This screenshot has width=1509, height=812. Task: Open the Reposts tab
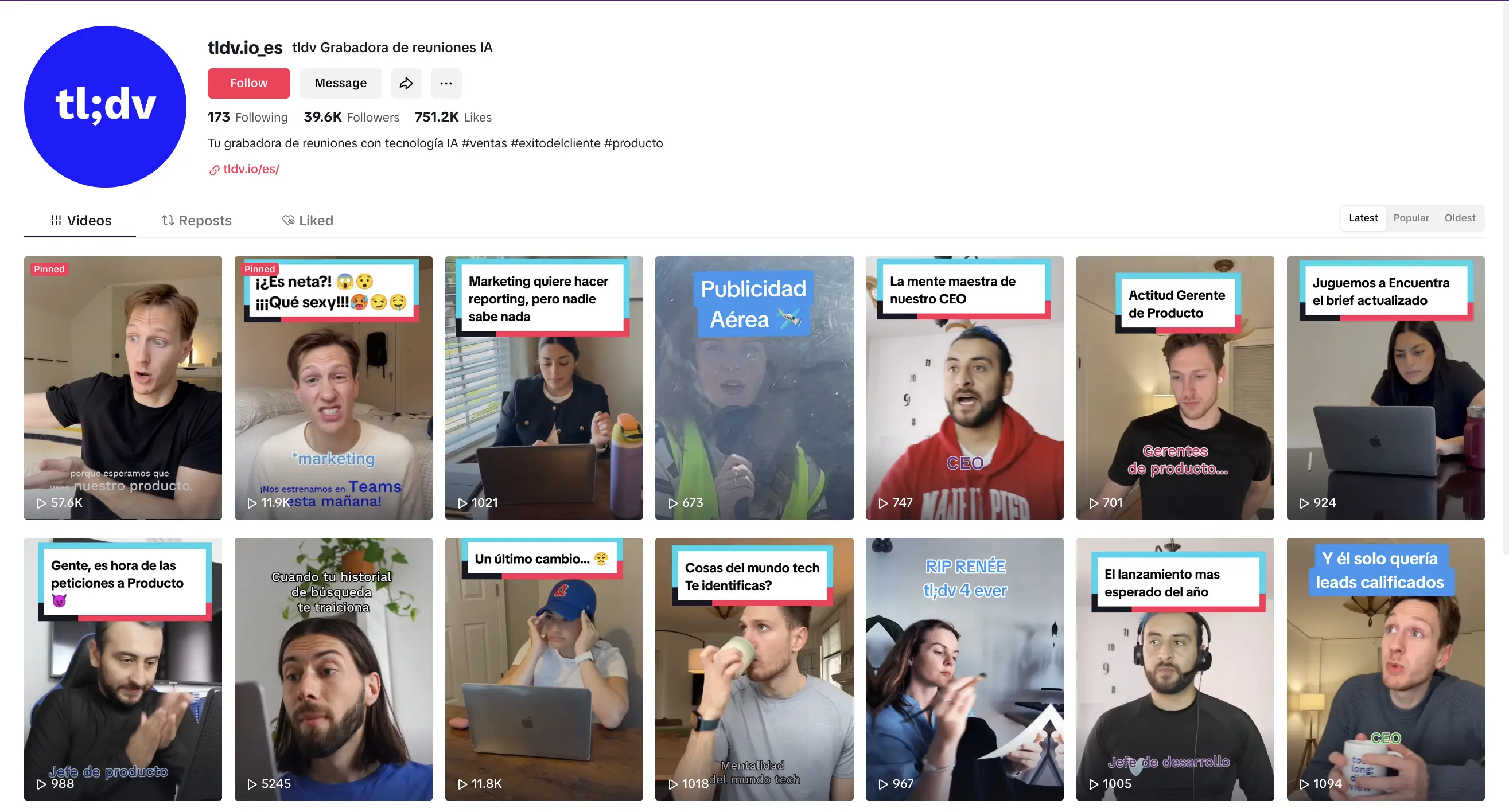click(x=205, y=221)
